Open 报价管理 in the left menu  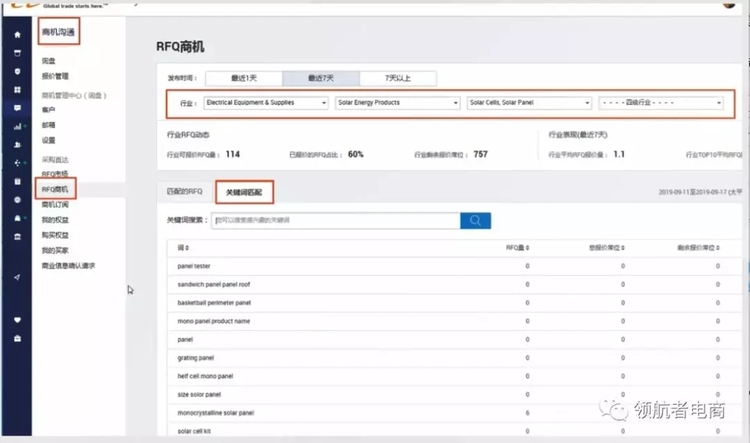tap(55, 75)
